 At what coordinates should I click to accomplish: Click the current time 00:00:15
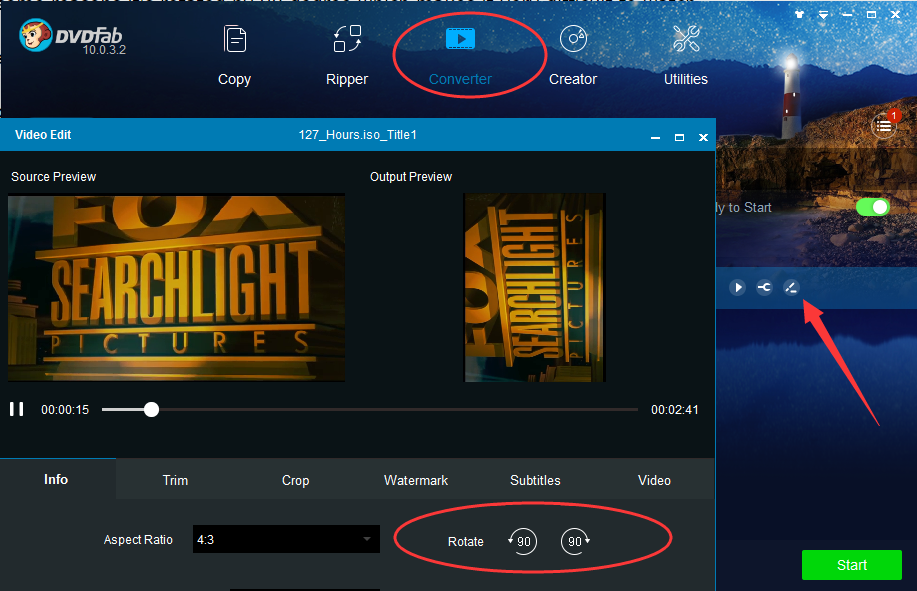(65, 409)
